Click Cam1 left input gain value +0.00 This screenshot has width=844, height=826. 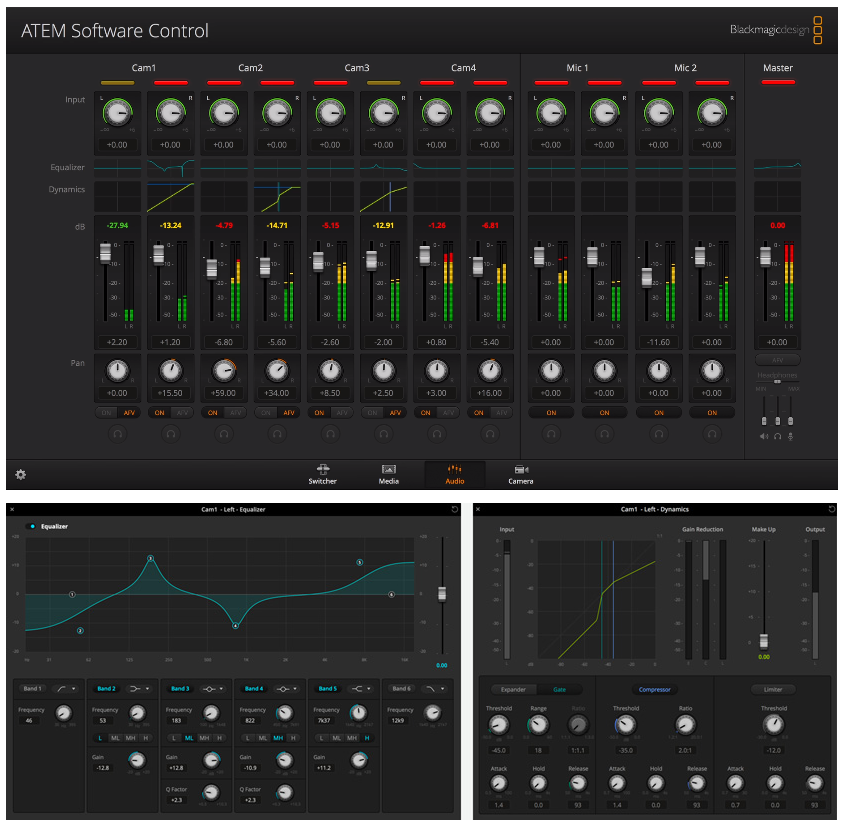coord(117,145)
